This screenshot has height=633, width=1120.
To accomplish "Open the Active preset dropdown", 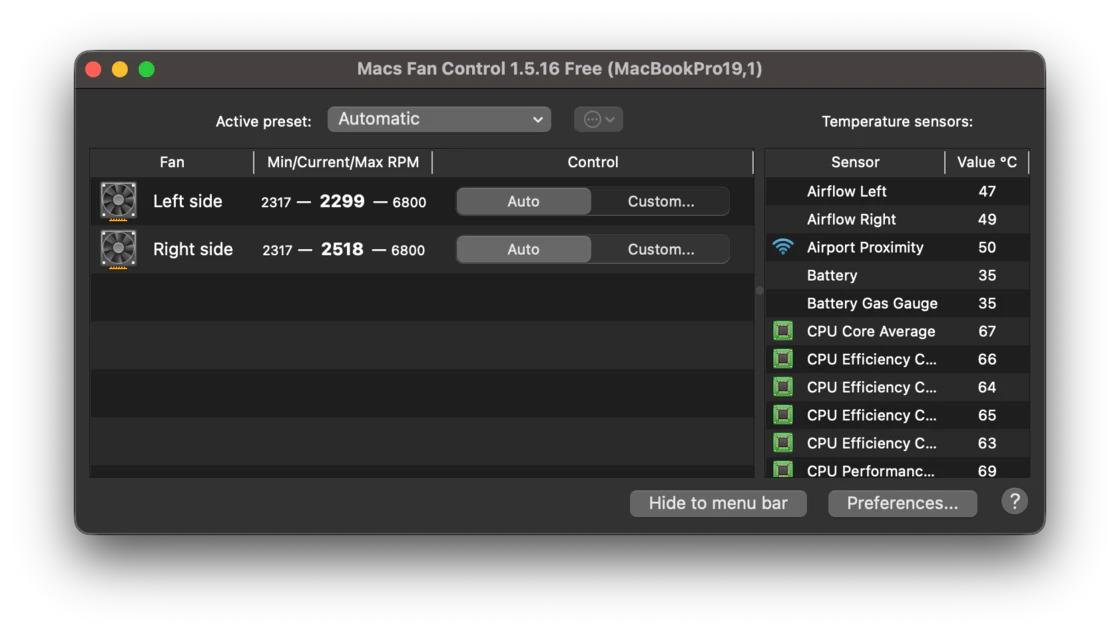I will tap(440, 118).
